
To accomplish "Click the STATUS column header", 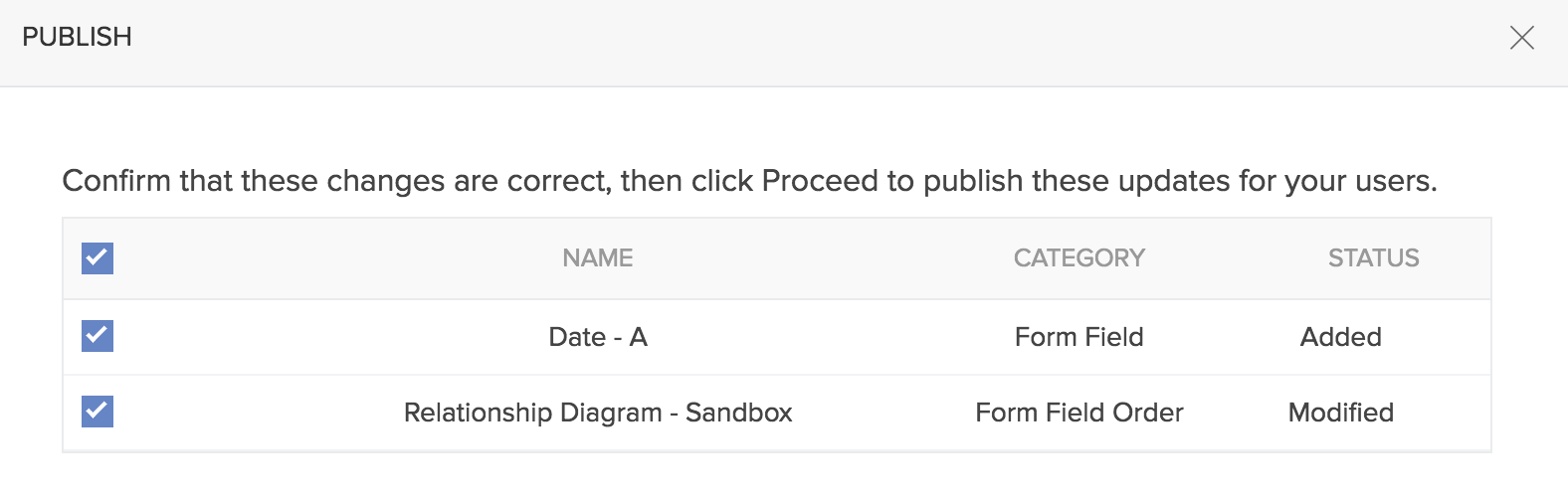I will tap(1373, 258).
